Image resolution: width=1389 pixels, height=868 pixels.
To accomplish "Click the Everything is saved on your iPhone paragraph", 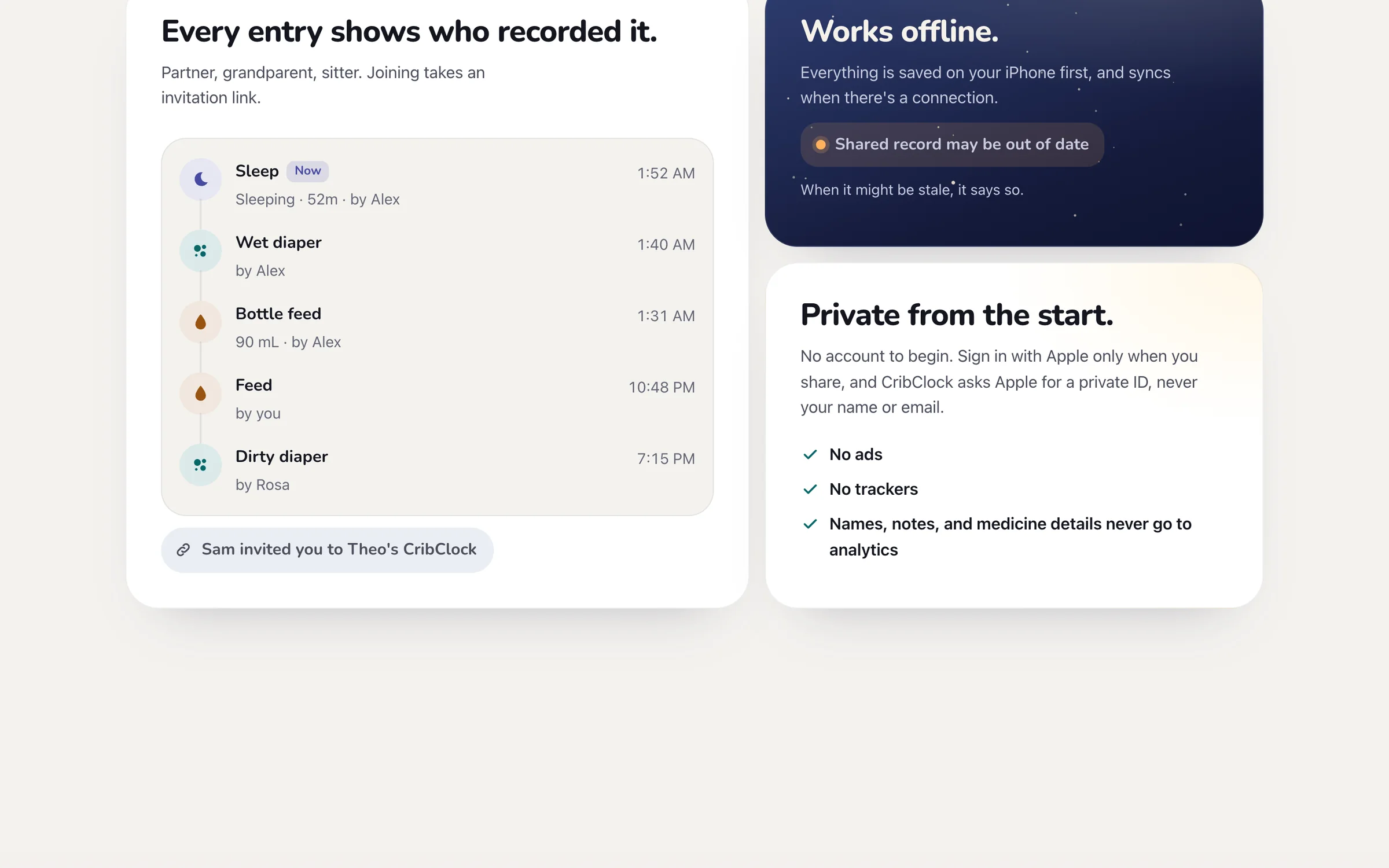I will pos(986,85).
